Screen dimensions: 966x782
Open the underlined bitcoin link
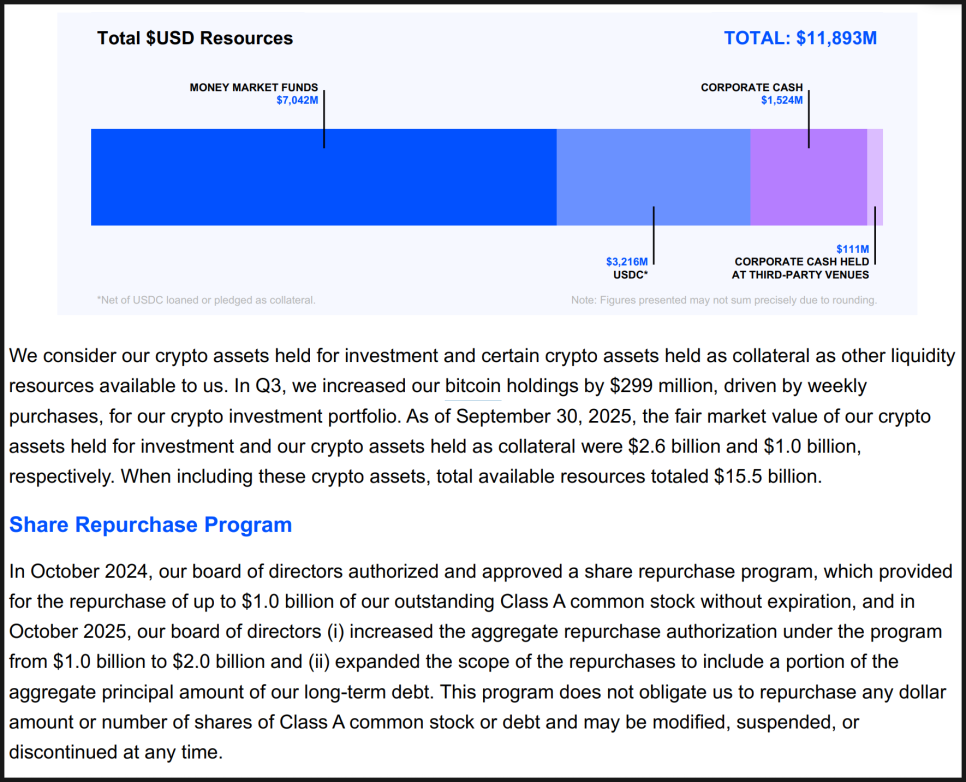(473, 386)
